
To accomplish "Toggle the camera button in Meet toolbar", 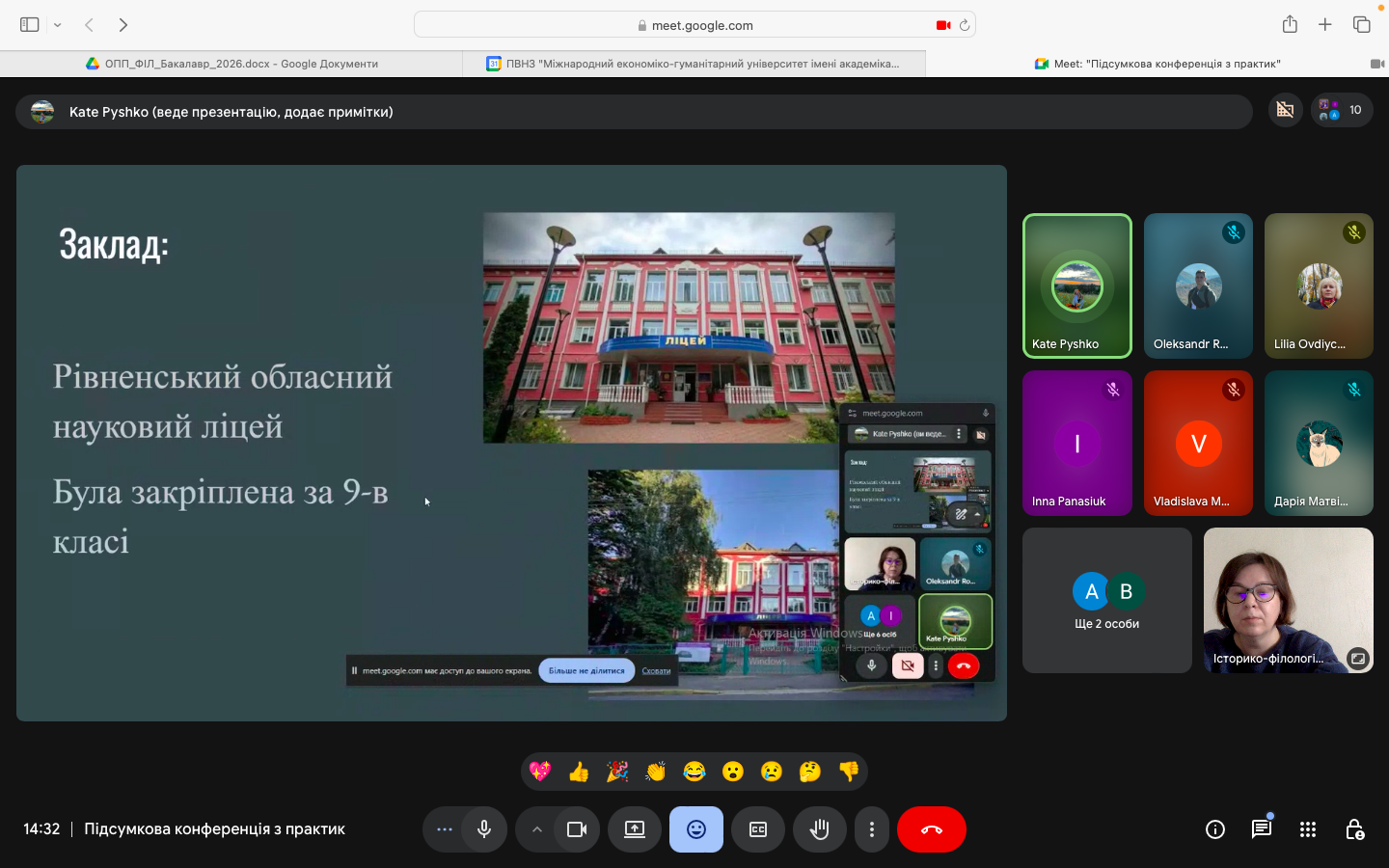I will click(x=577, y=829).
